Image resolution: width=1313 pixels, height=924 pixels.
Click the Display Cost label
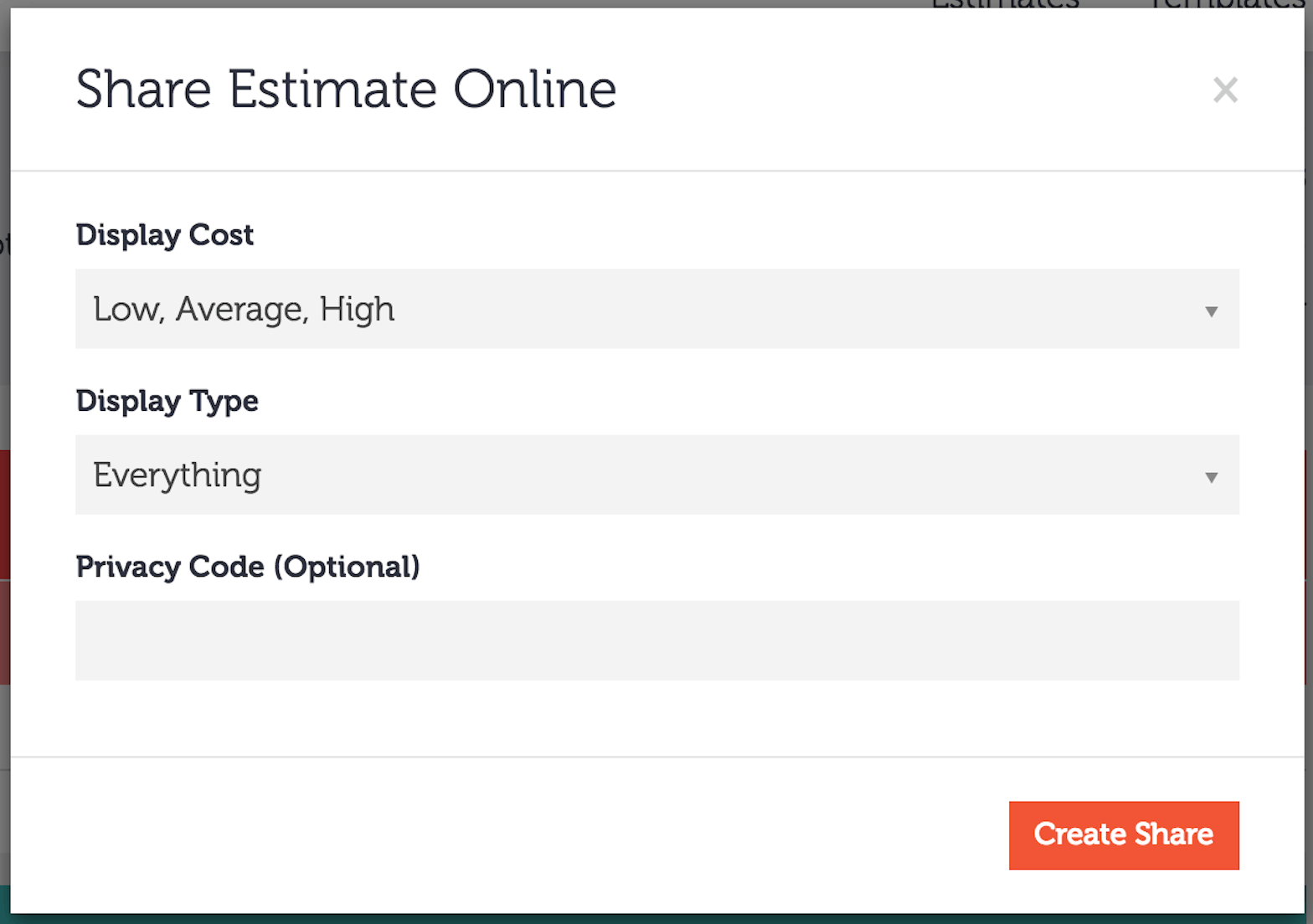[x=165, y=235]
